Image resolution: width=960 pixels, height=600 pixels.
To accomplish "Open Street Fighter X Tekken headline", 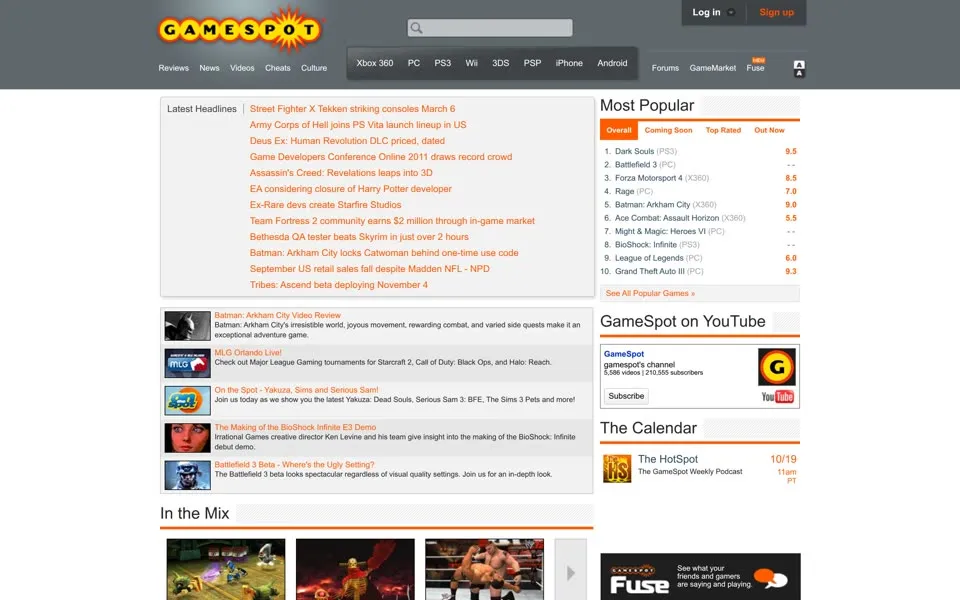I will pos(352,109).
